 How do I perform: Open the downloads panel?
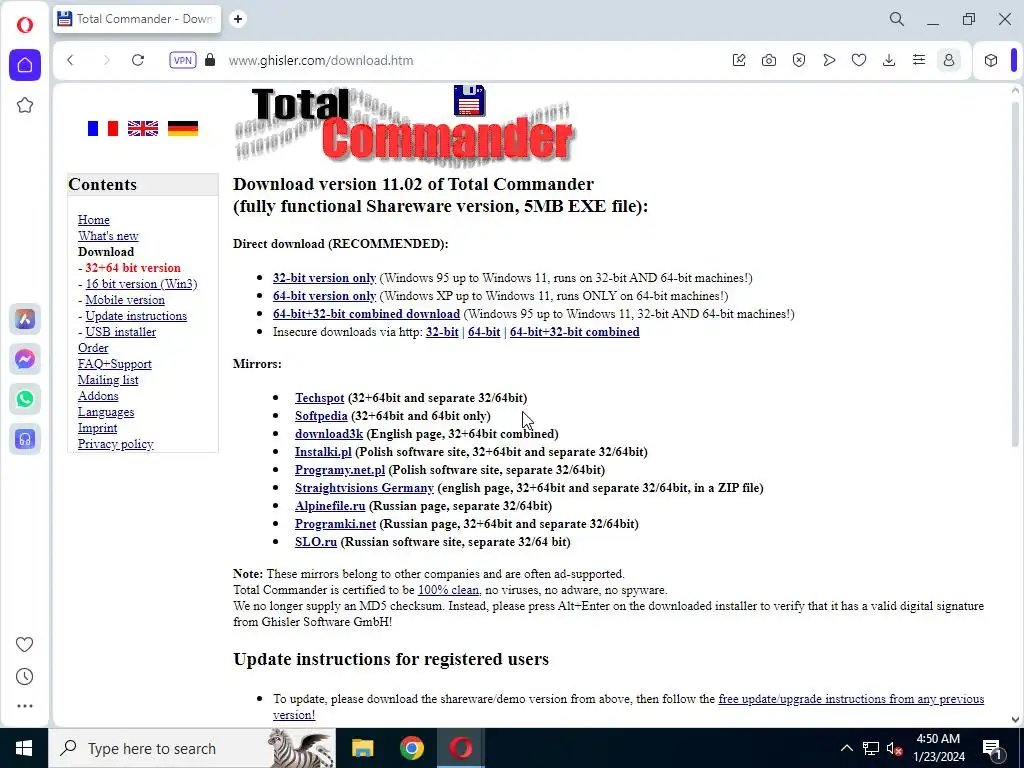(889, 60)
